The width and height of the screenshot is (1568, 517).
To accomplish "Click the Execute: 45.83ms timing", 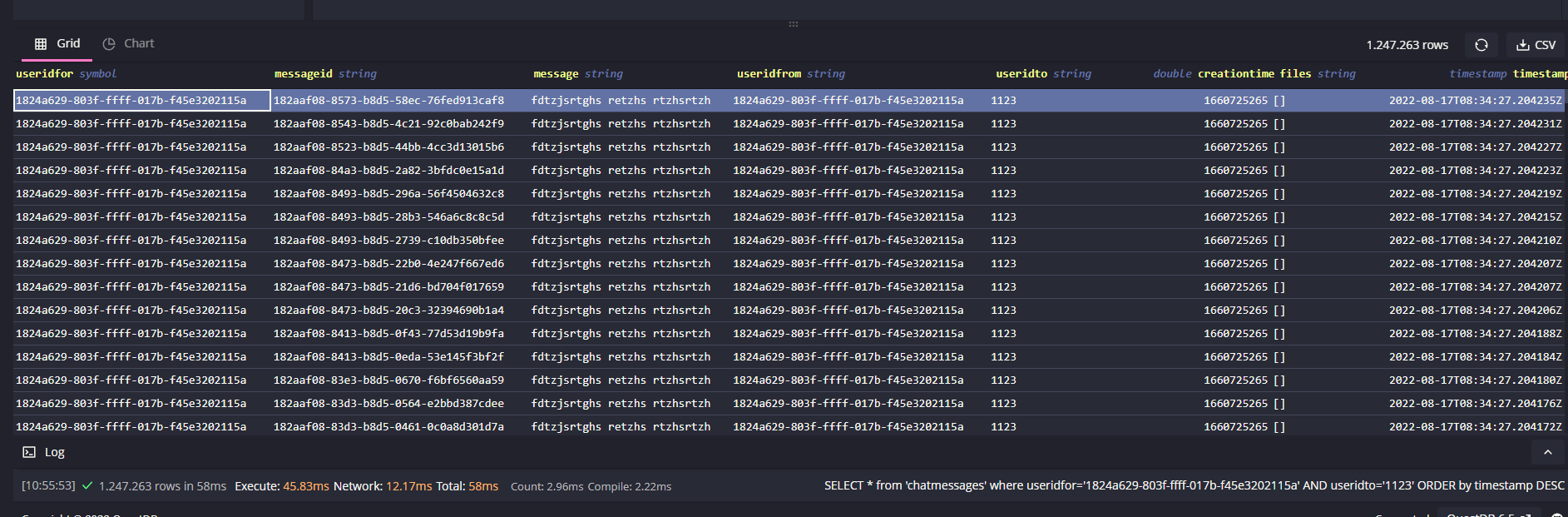I will click(x=282, y=486).
